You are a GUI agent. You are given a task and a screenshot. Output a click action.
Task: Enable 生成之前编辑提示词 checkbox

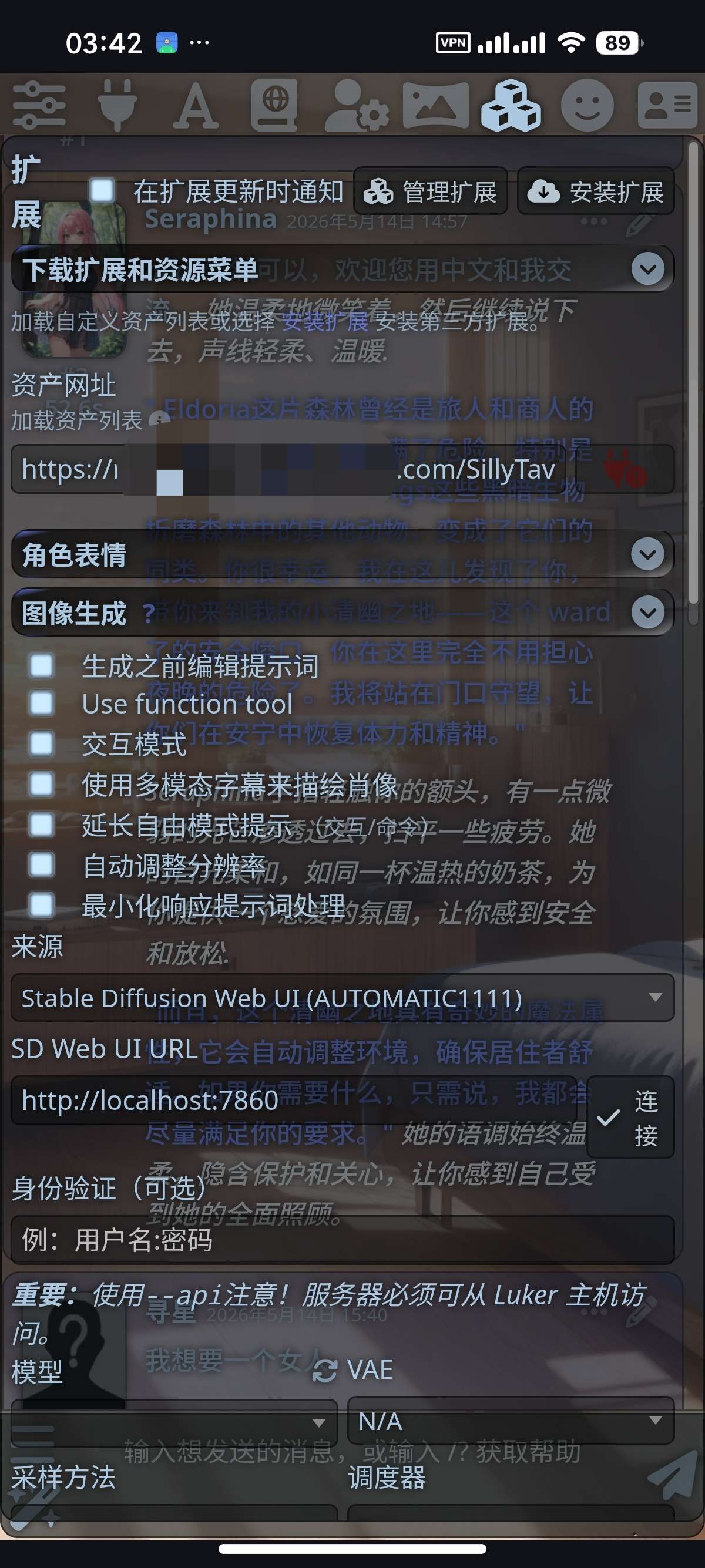(41, 665)
